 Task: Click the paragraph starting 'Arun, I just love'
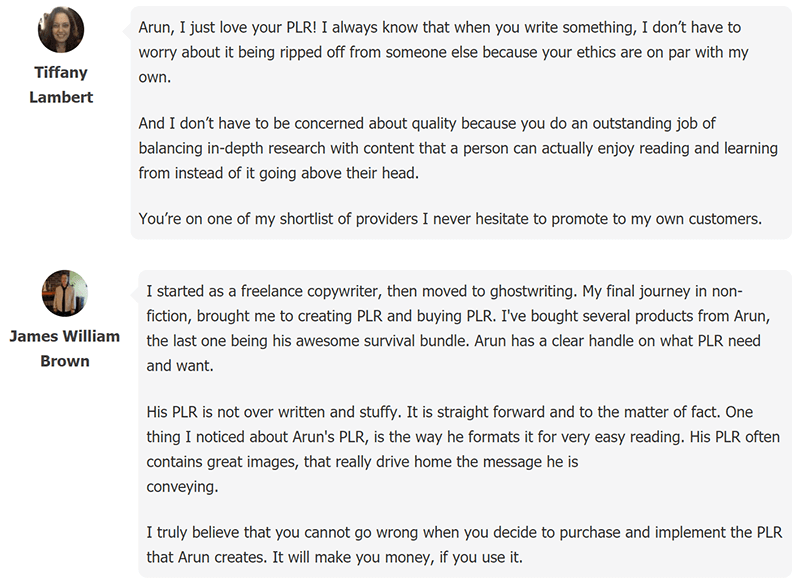click(443, 52)
